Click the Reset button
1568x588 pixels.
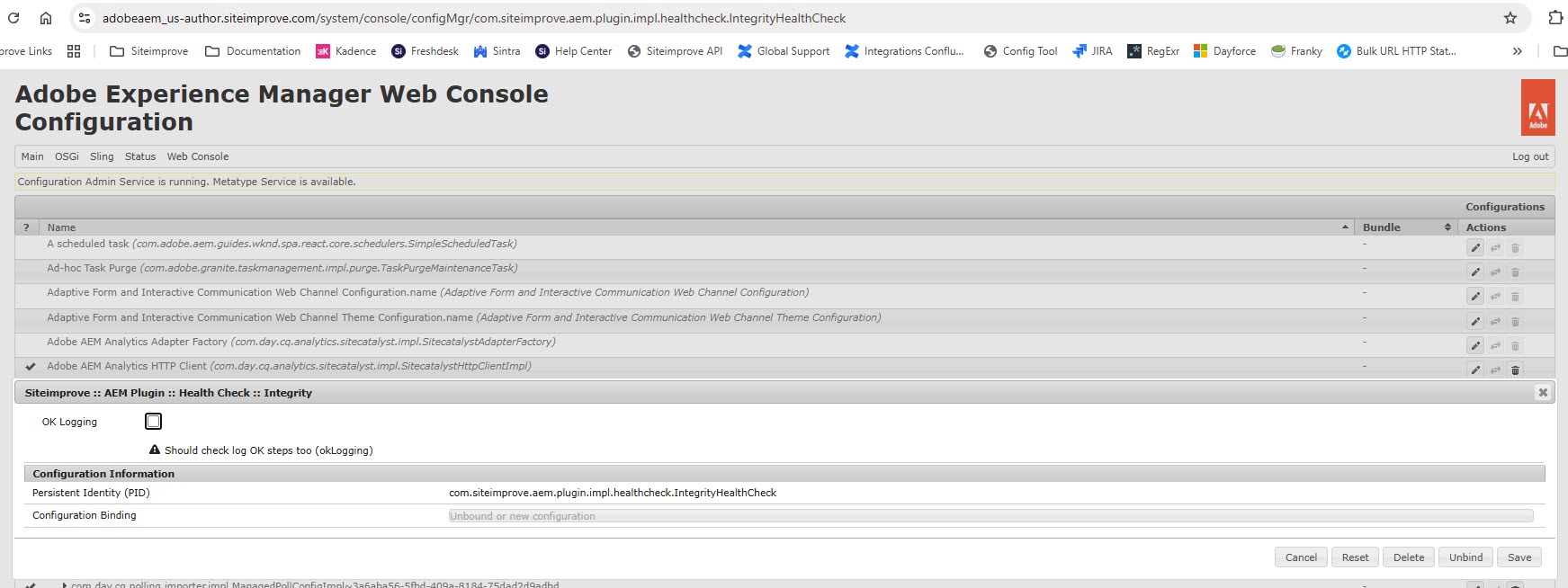pos(1355,557)
